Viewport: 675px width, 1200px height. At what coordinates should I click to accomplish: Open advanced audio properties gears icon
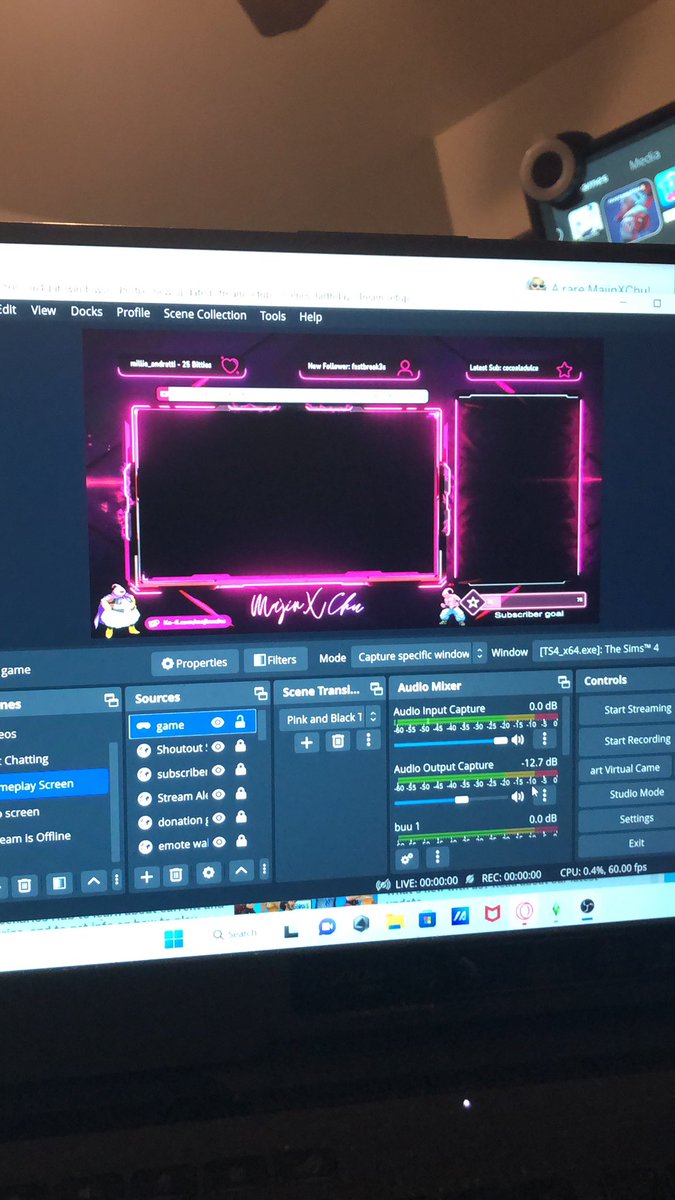407,858
